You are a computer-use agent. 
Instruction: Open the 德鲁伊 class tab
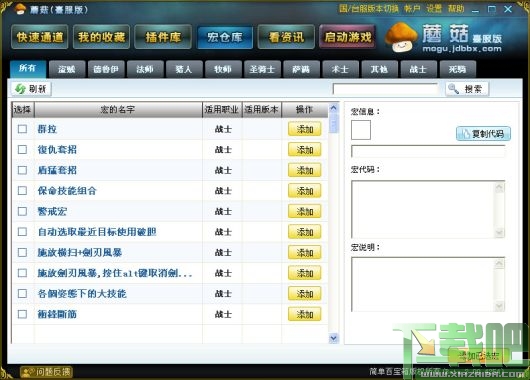(106, 70)
